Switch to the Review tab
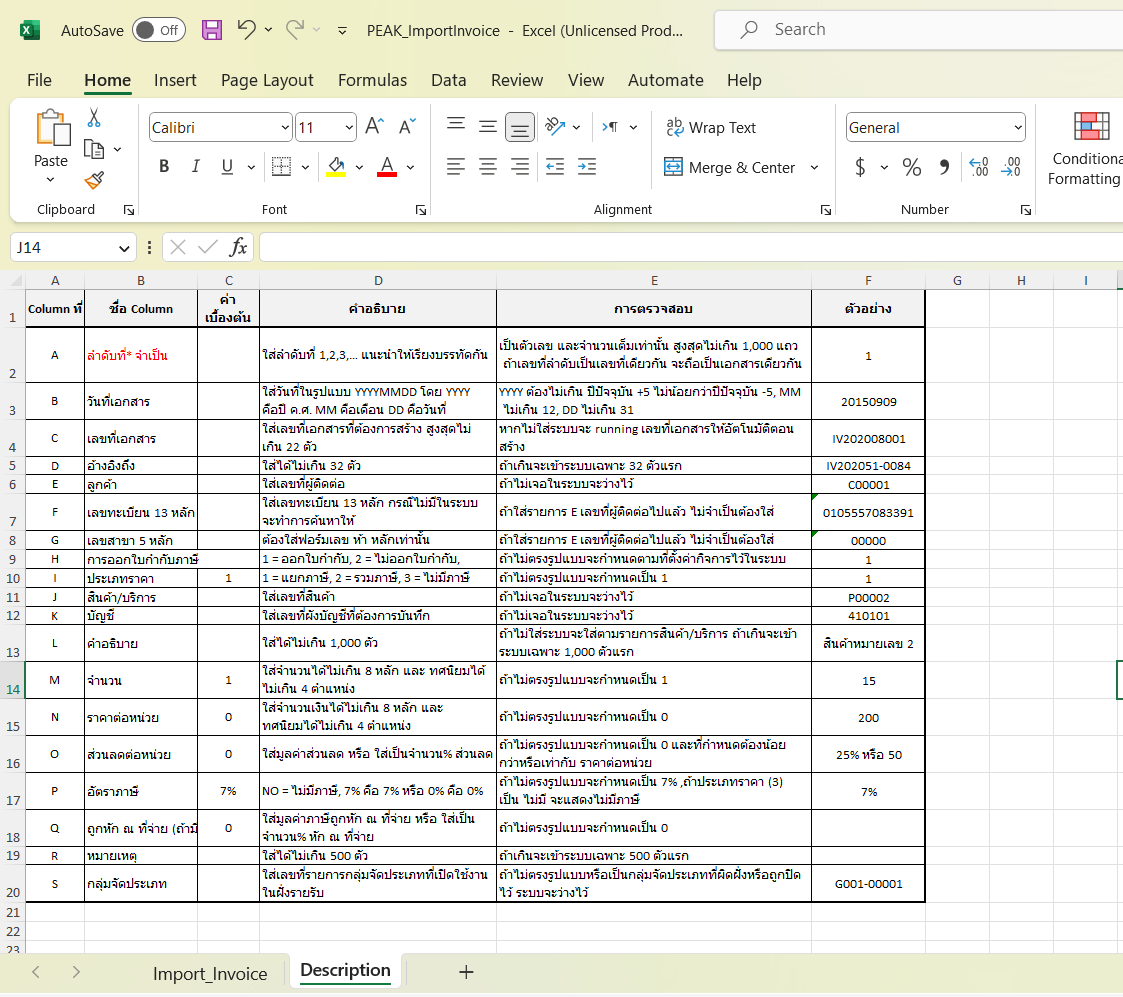This screenshot has height=997, width=1123. (517, 80)
